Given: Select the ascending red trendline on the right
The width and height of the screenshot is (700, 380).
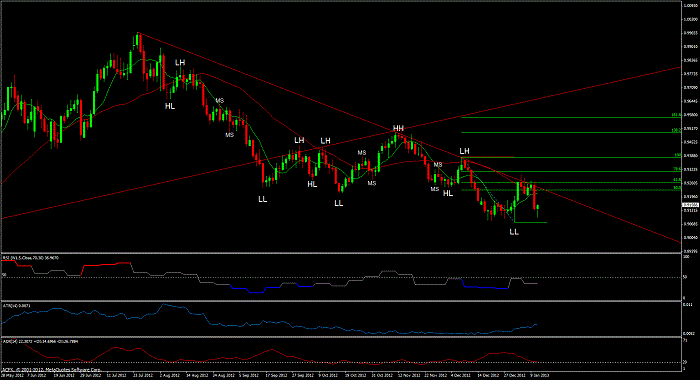Looking at the screenshot, I should click(x=580, y=90).
